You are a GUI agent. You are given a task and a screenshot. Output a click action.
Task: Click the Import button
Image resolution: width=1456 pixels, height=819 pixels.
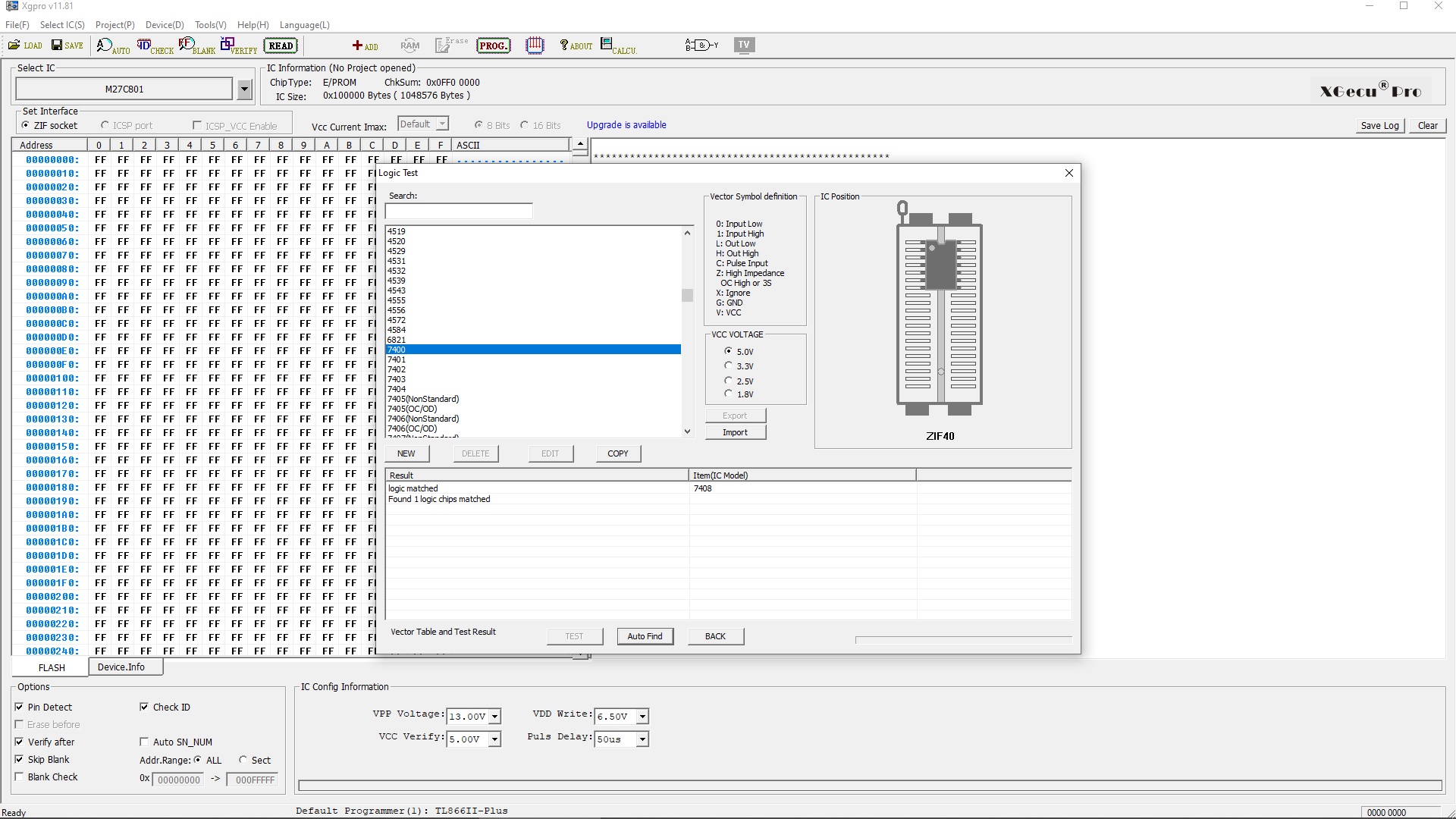(x=735, y=432)
